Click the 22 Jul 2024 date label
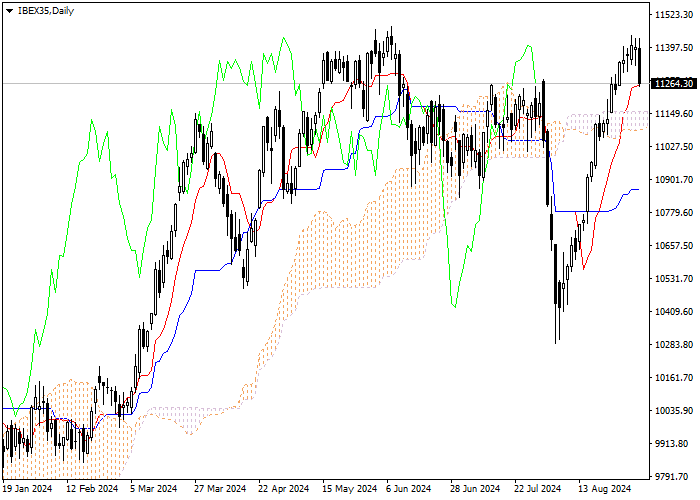700x500 pixels. click(x=538, y=489)
